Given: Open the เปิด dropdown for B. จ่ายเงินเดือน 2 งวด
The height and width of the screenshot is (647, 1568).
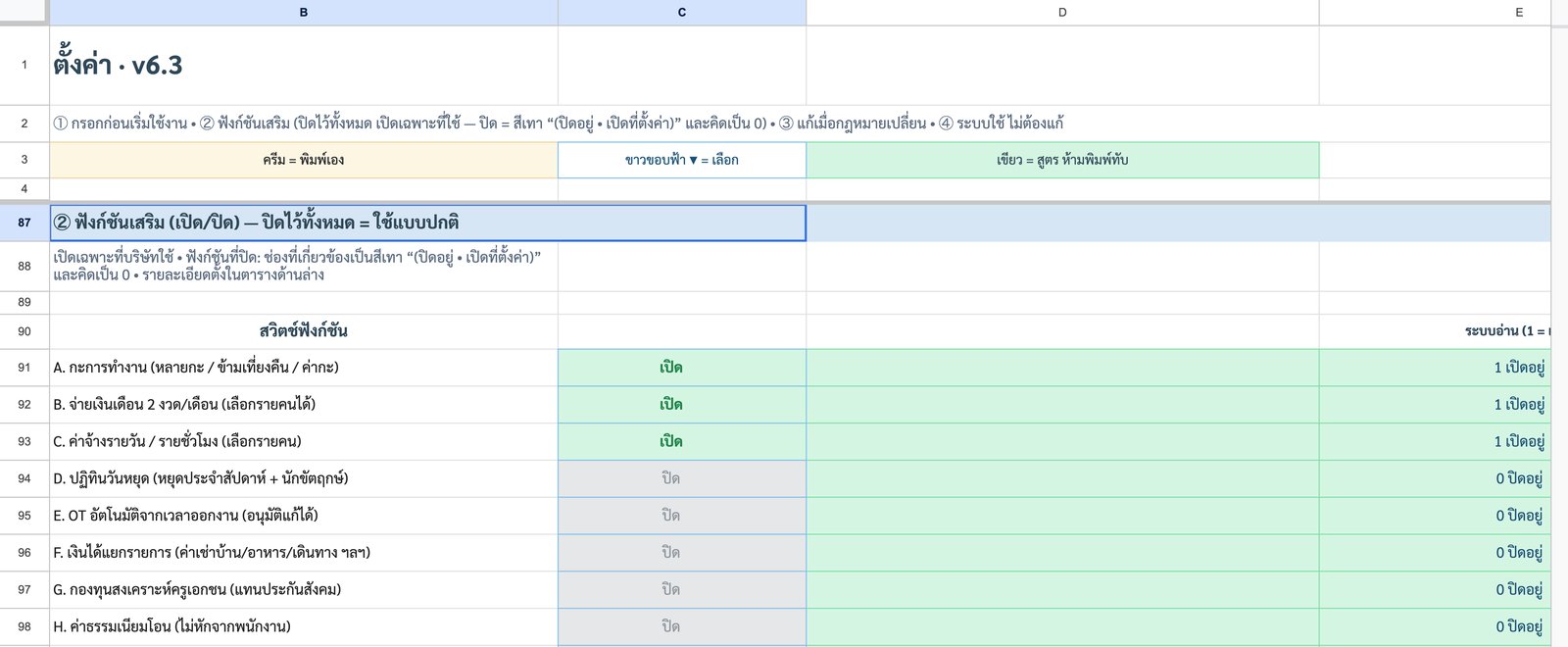Looking at the screenshot, I should coord(682,405).
